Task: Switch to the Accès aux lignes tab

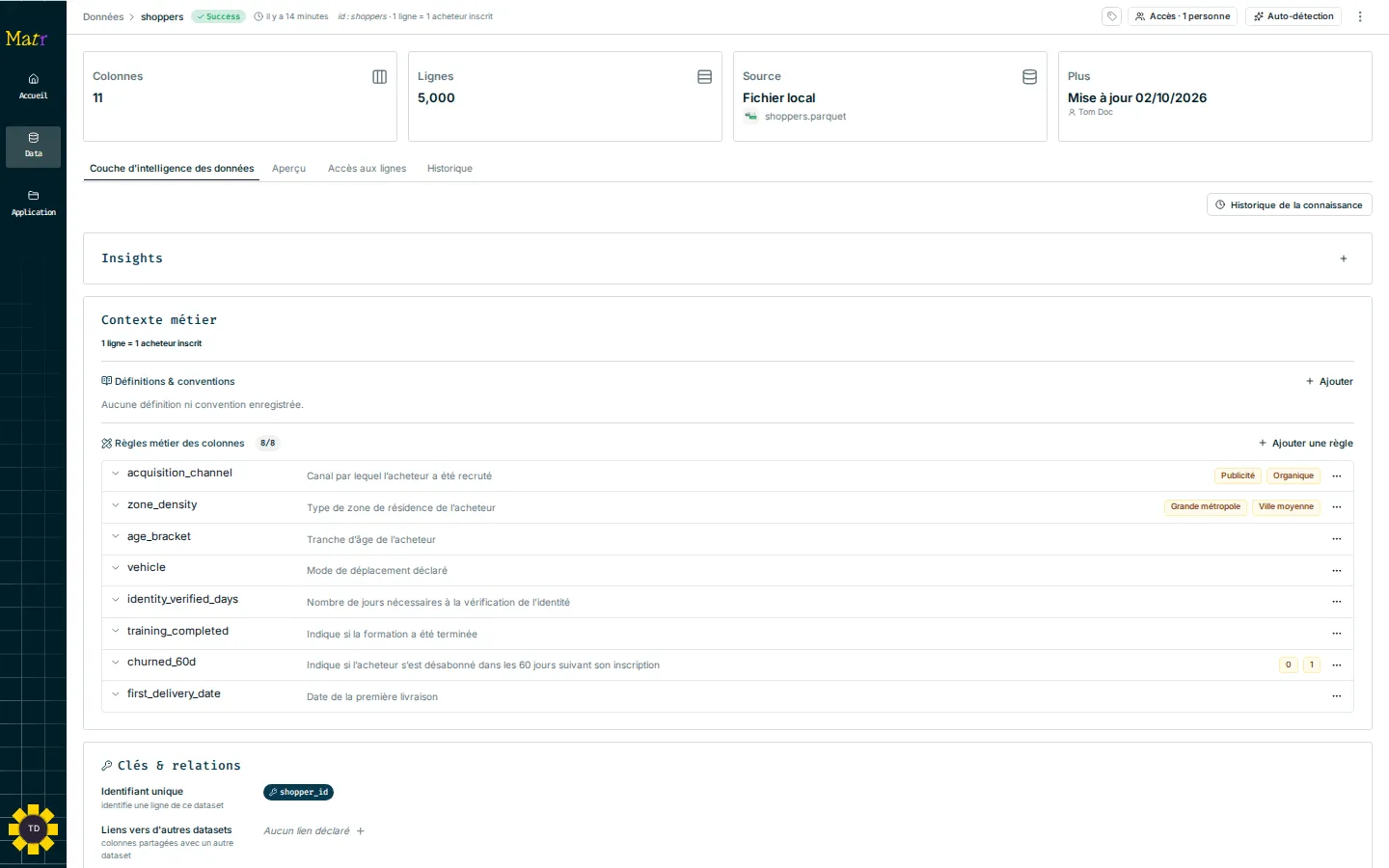Action: (x=367, y=169)
